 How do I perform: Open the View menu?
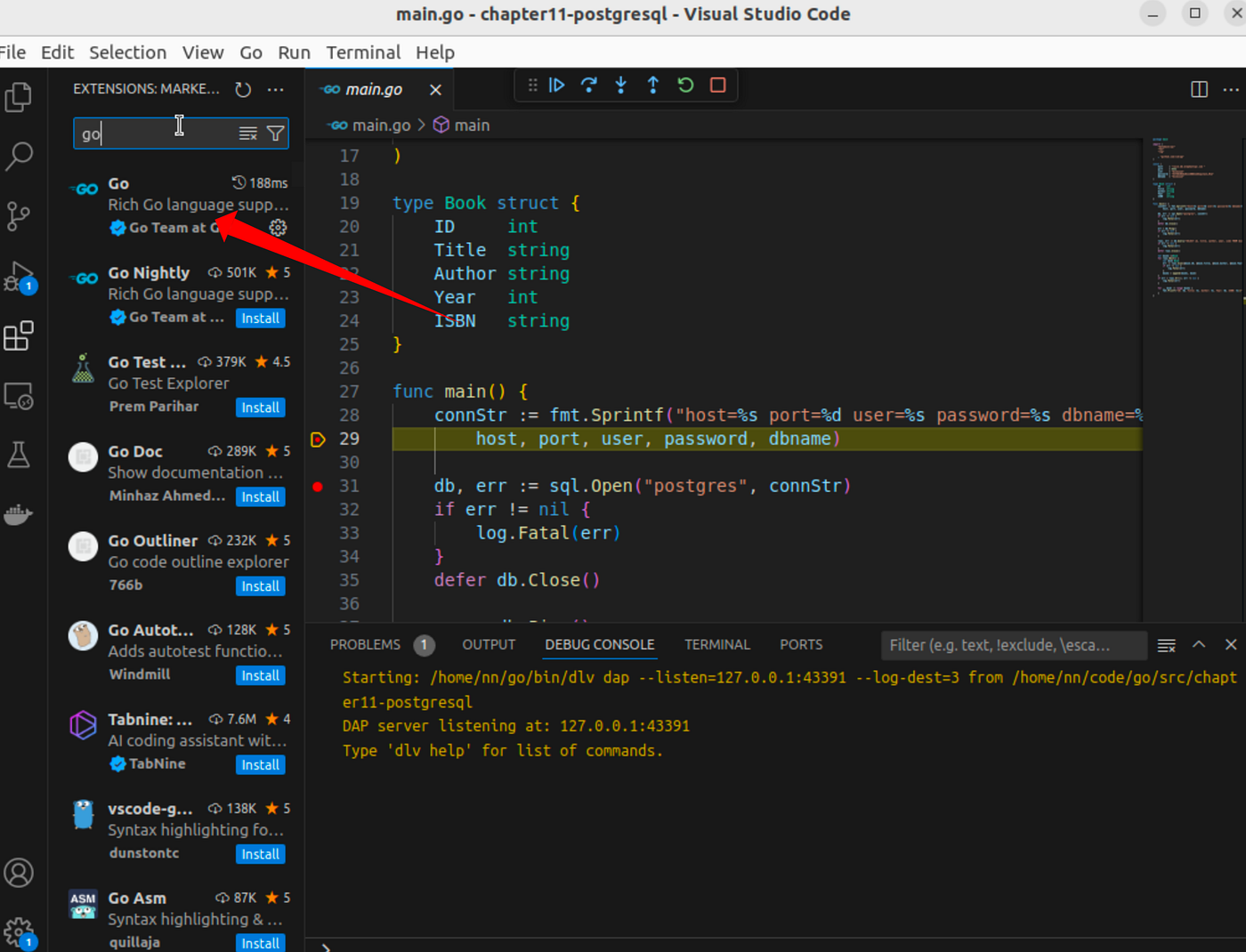[203, 52]
